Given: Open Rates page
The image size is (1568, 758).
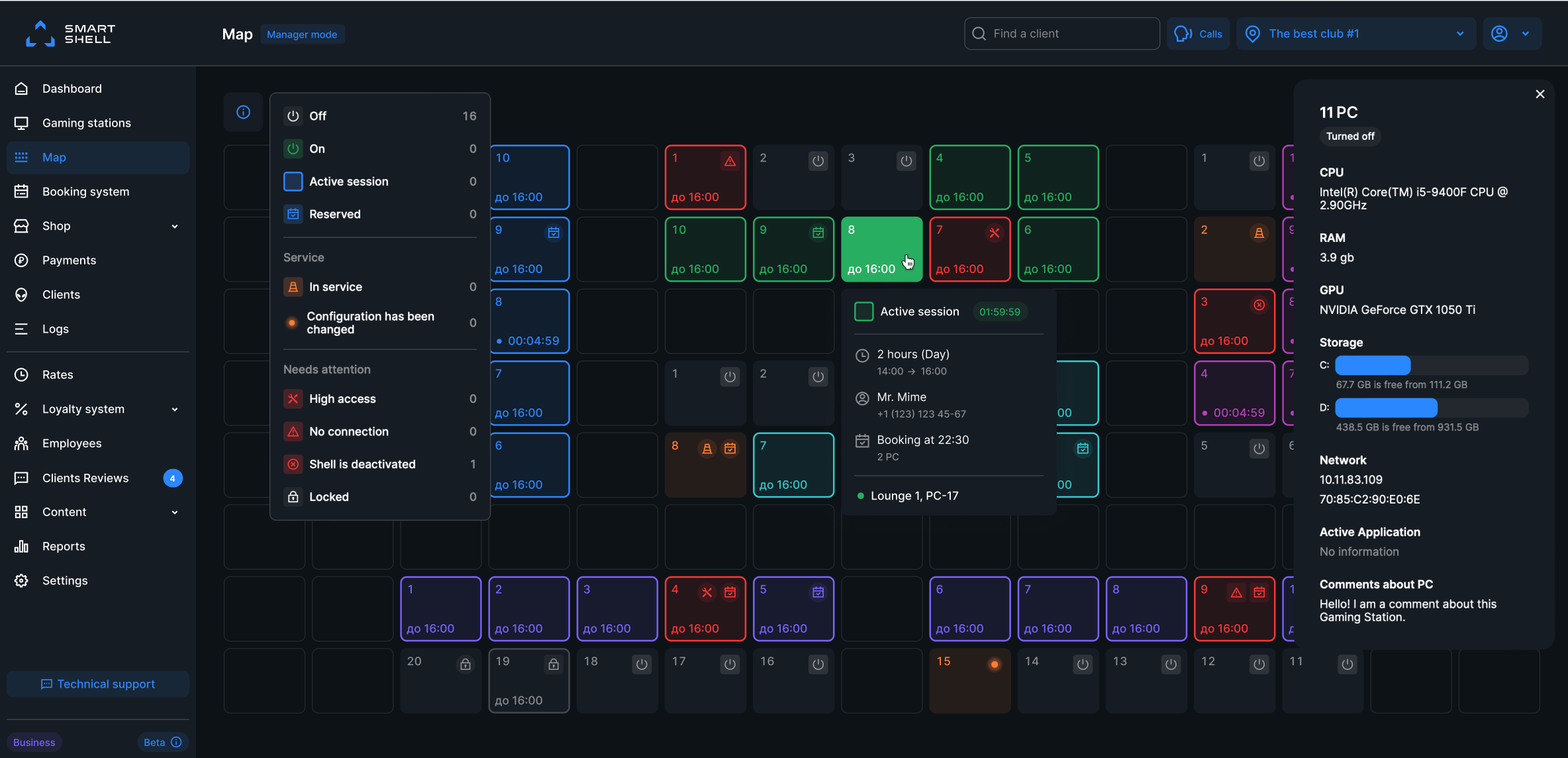Looking at the screenshot, I should 98,375.
